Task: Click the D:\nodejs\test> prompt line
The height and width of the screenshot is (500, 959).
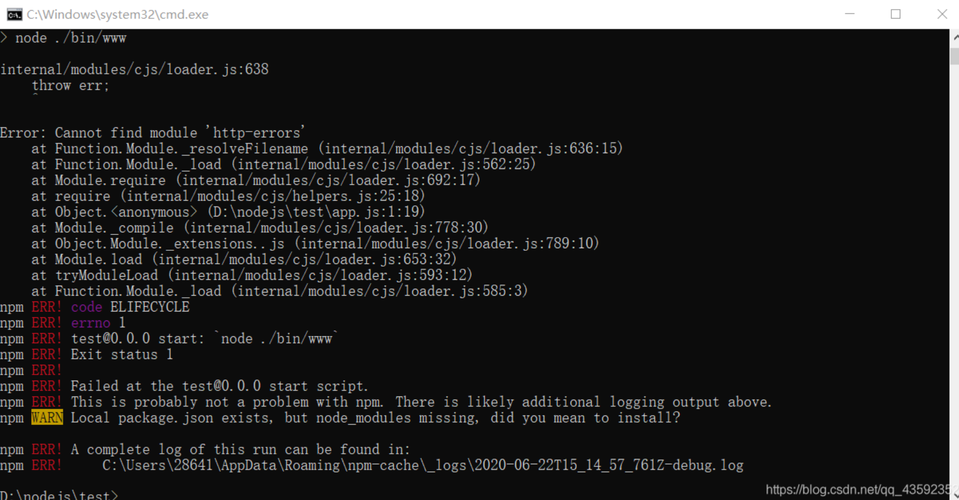Action: coord(59,494)
